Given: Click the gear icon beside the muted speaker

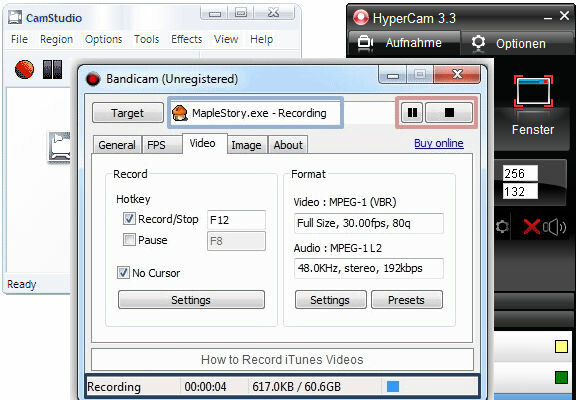Looking at the screenshot, I should tap(502, 226).
